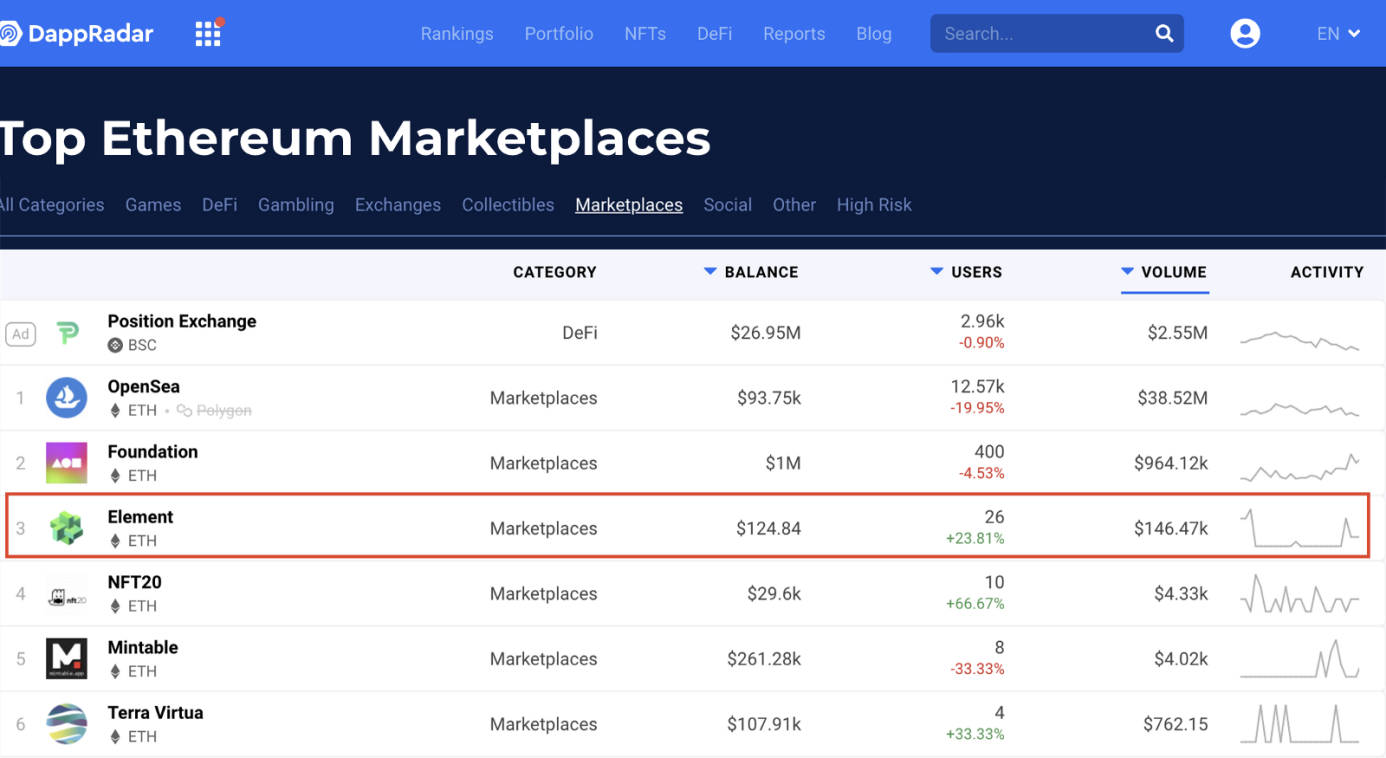This screenshot has height=758, width=1386.
Task: Open Blog in the top navigation
Action: 874,34
